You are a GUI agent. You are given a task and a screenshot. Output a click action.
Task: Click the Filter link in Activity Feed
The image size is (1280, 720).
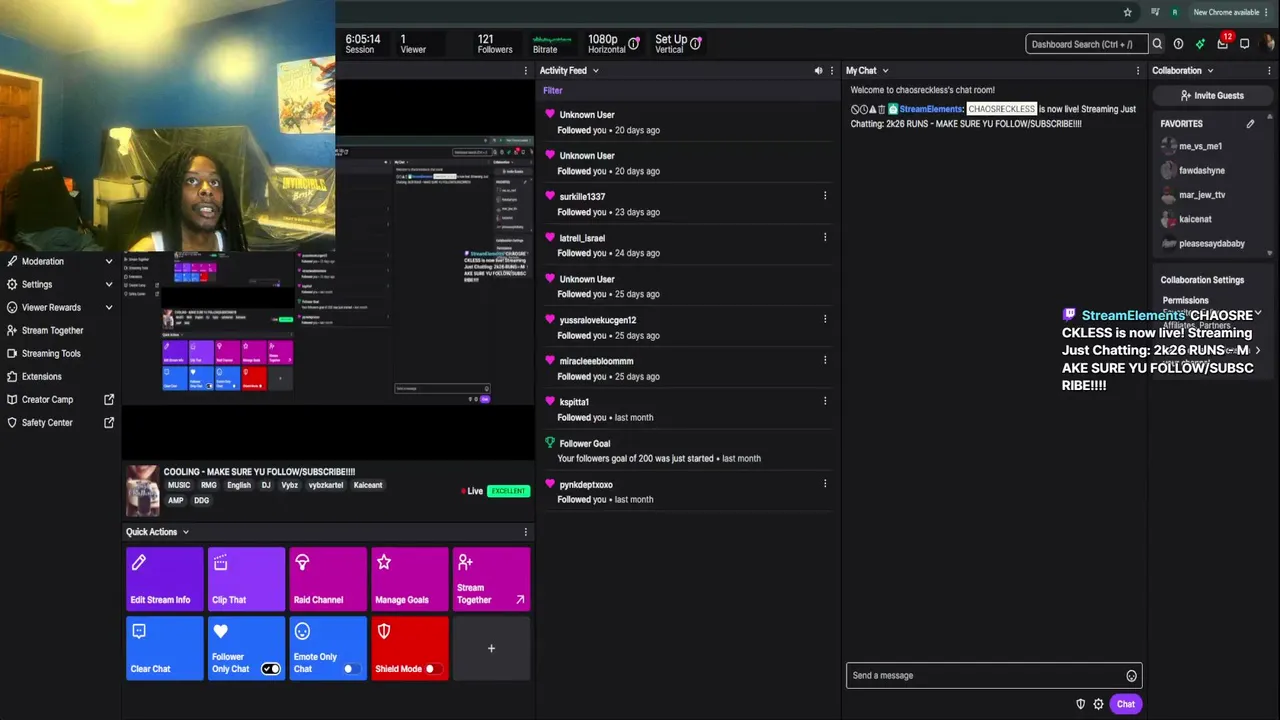click(553, 90)
